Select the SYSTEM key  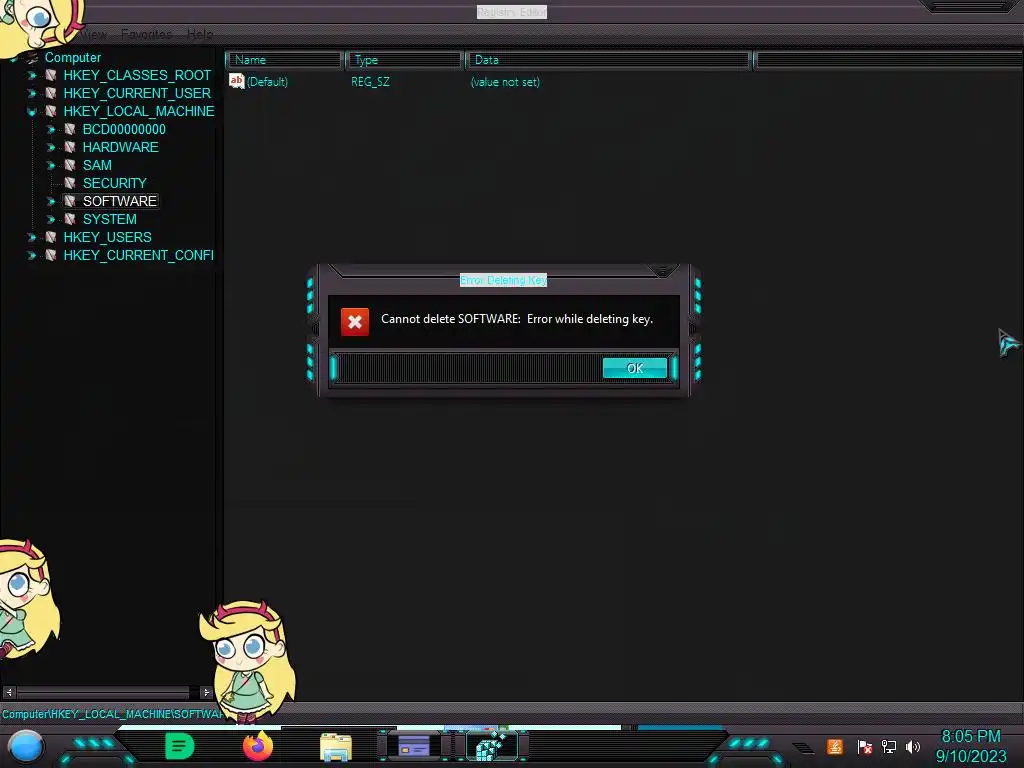click(110, 219)
